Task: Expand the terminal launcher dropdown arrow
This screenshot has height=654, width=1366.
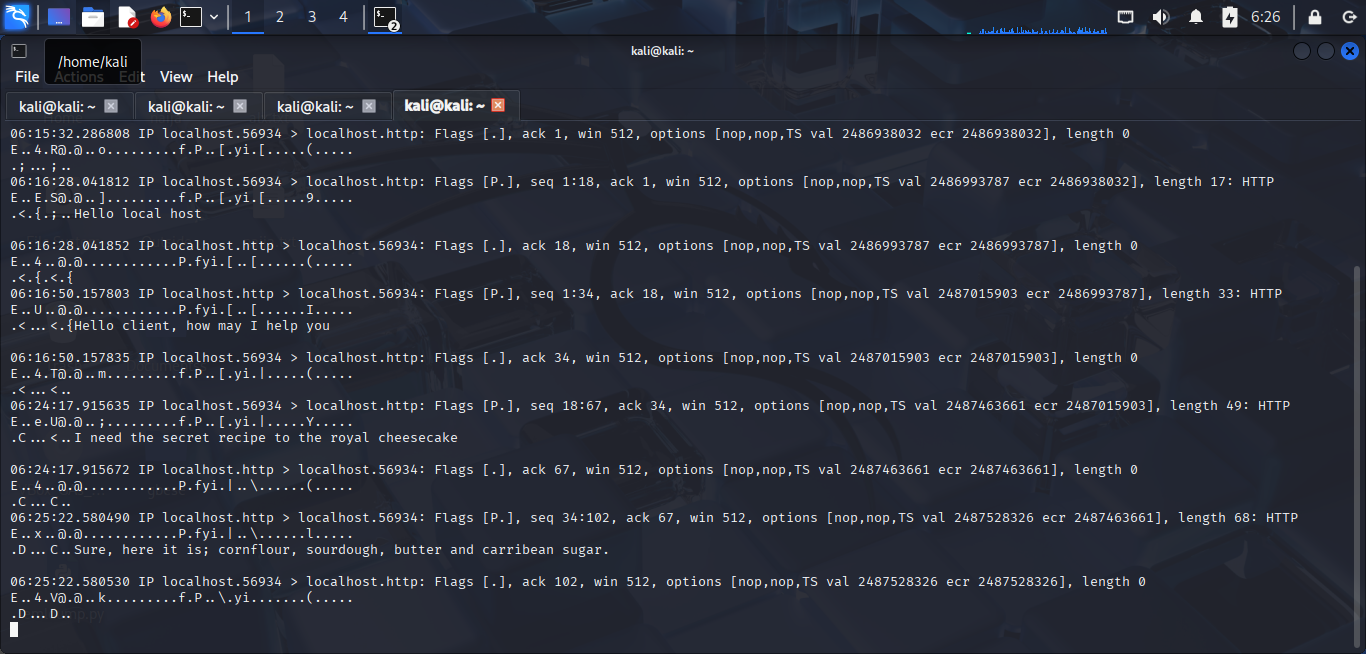Action: pyautogui.click(x=214, y=17)
